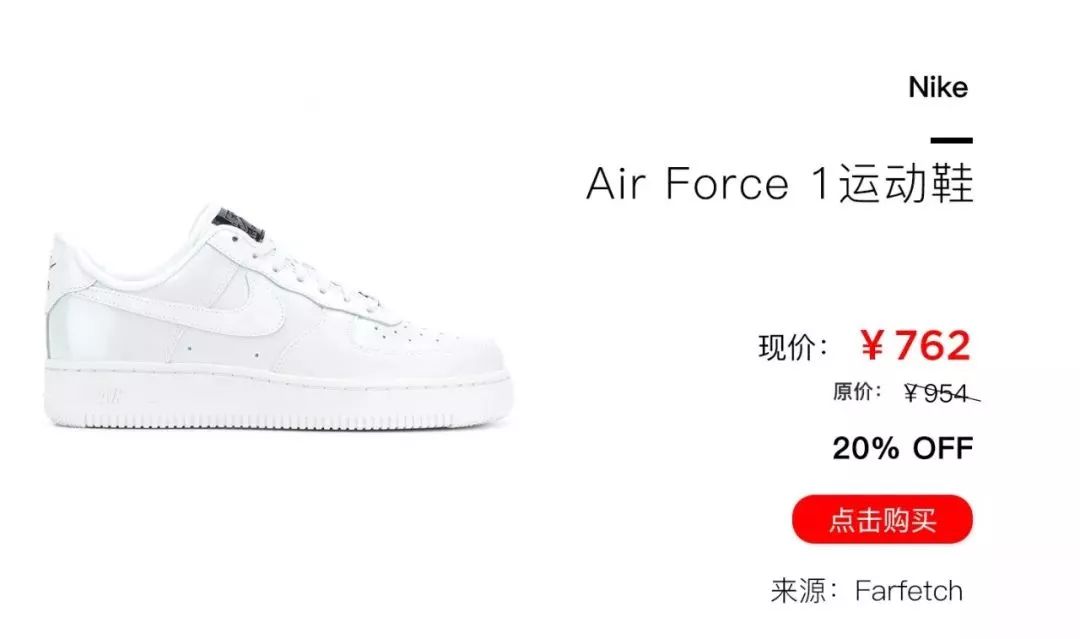Open the Farfetch source link
Image resolution: width=1080 pixels, height=639 pixels.
click(908, 591)
